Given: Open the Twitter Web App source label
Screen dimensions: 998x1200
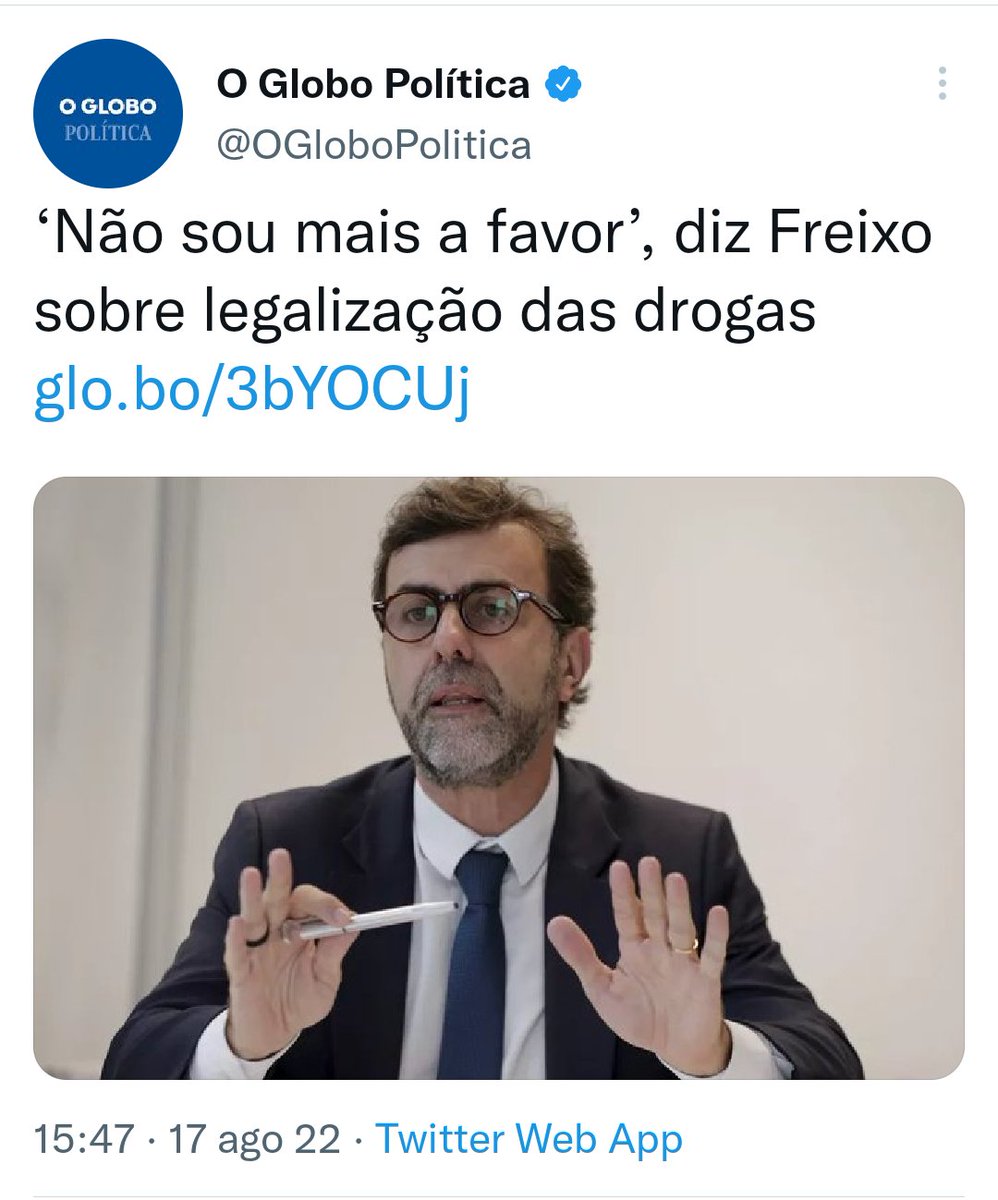Looking at the screenshot, I should point(528,1140).
